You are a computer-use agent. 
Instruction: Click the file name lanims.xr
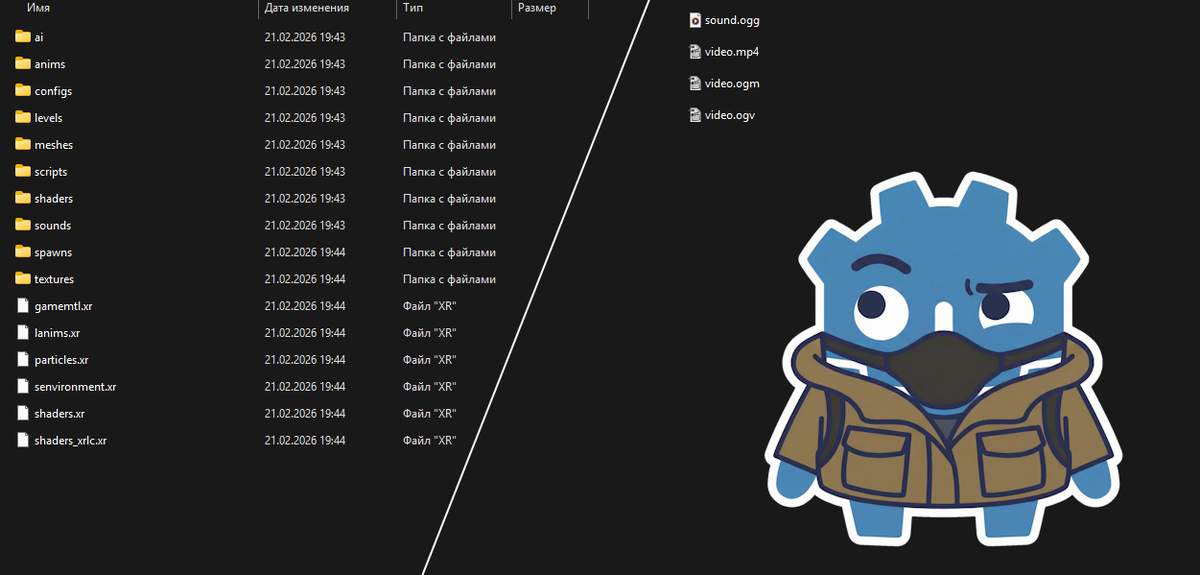coord(57,333)
